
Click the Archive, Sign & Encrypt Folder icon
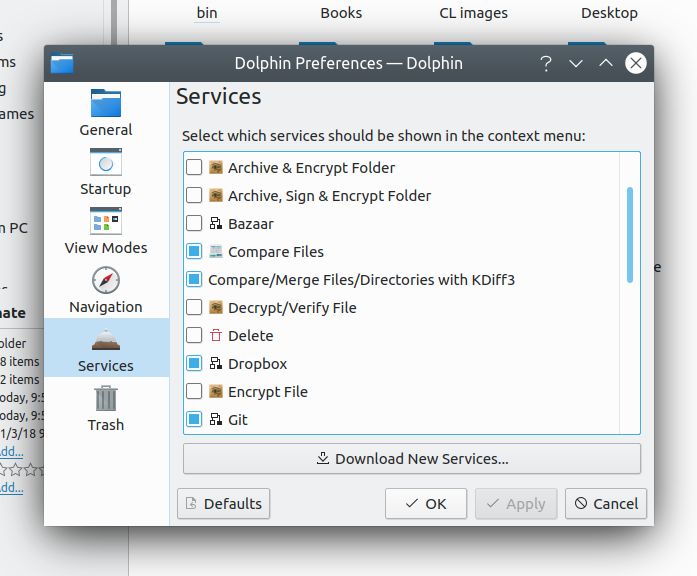coord(216,196)
